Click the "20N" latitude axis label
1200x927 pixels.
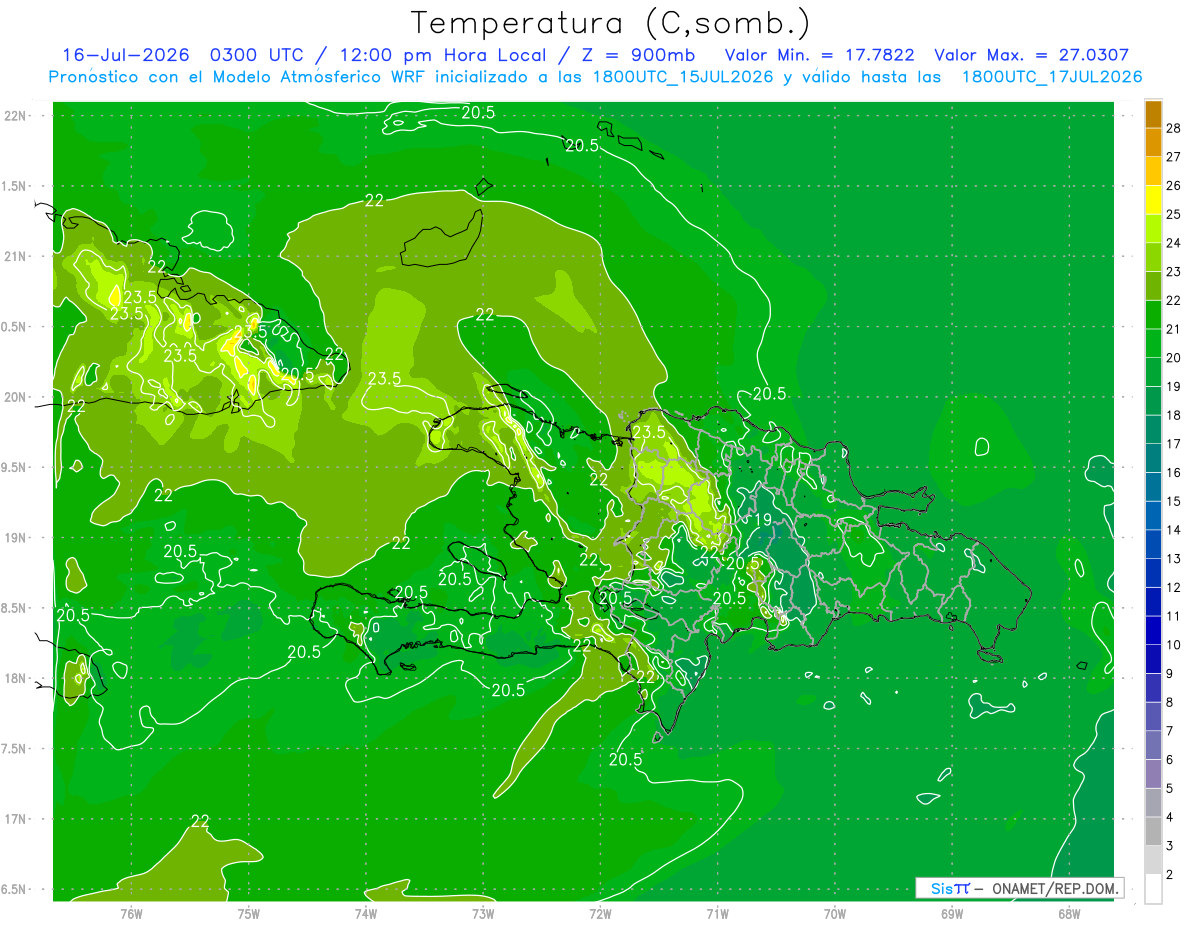pyautogui.click(x=15, y=398)
